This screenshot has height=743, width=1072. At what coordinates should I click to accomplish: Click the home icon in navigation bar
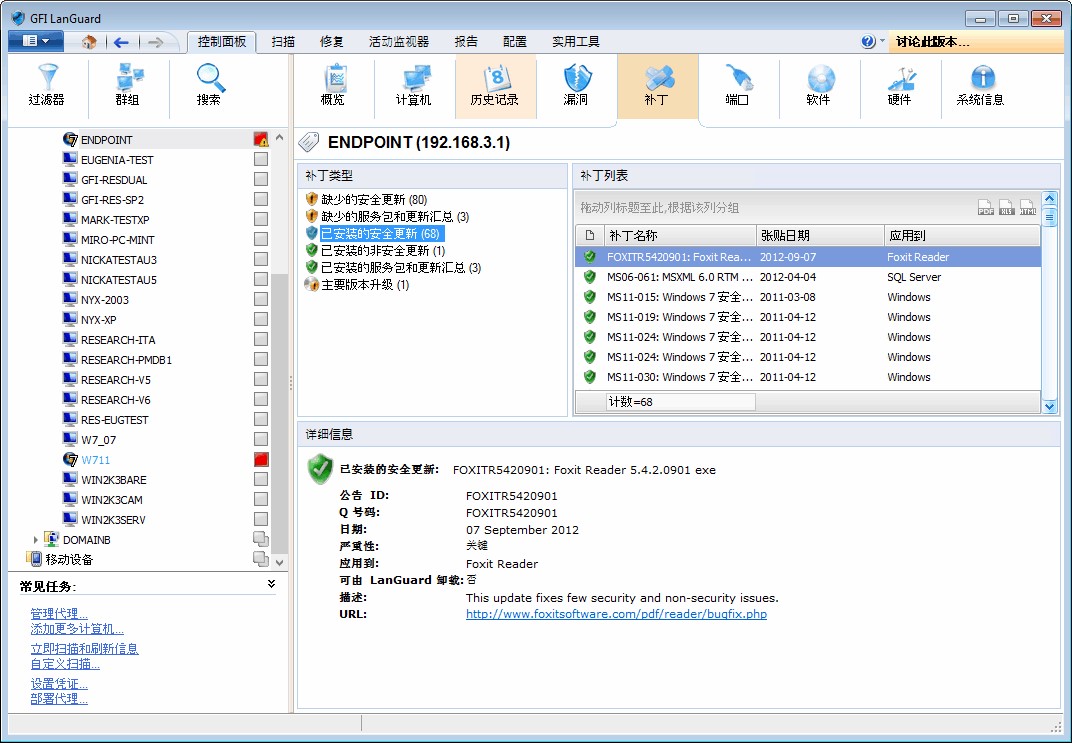pyautogui.click(x=89, y=42)
